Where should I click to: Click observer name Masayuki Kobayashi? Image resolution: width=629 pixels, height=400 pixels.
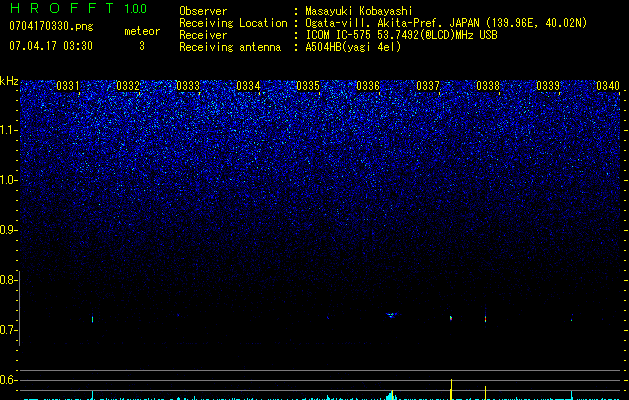coord(359,11)
